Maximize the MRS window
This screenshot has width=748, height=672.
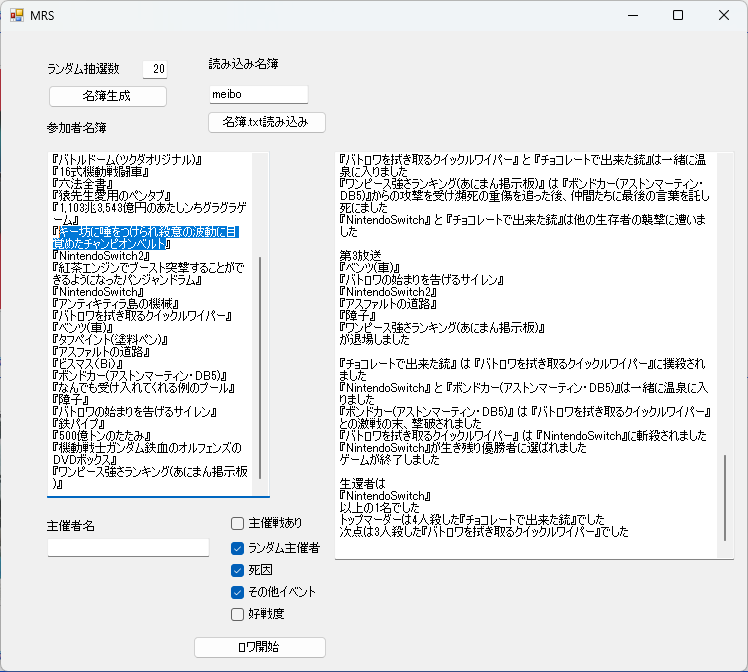pos(677,16)
